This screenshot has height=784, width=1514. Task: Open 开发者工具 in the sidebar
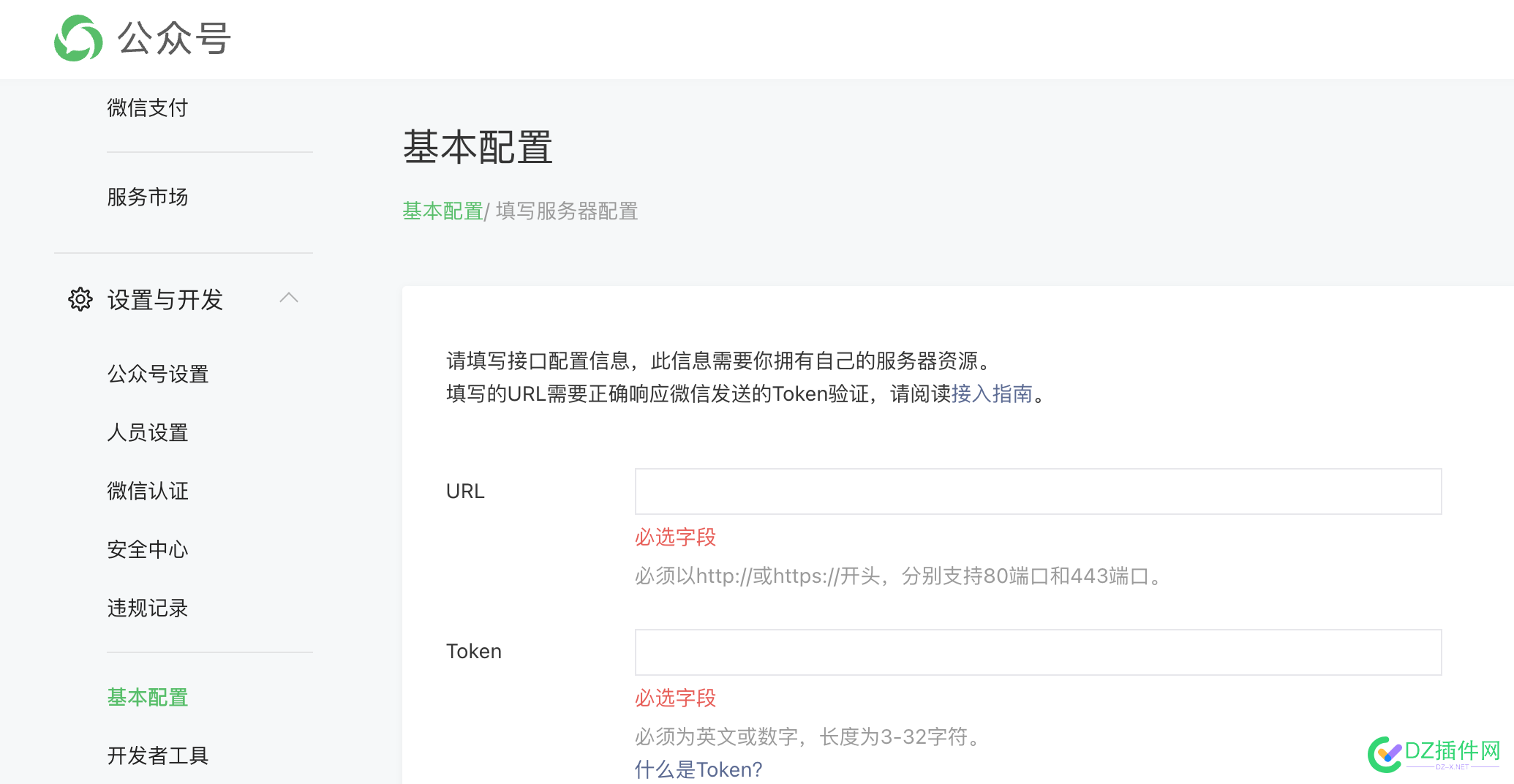158,755
